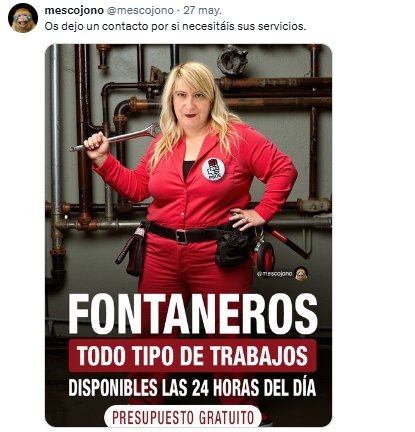Click the clenched hand gripping the wrench
Viewport: 415px width, 432px height.
[97, 144]
